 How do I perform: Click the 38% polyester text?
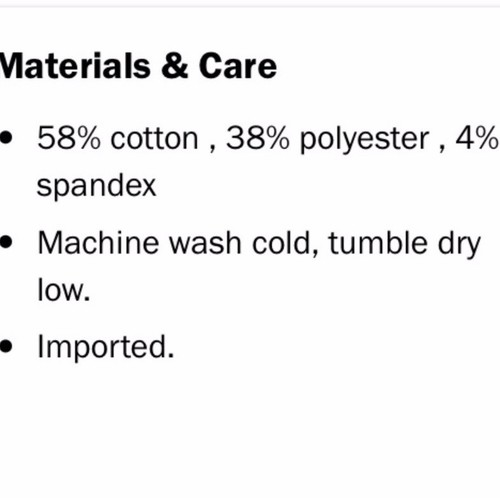point(327,139)
